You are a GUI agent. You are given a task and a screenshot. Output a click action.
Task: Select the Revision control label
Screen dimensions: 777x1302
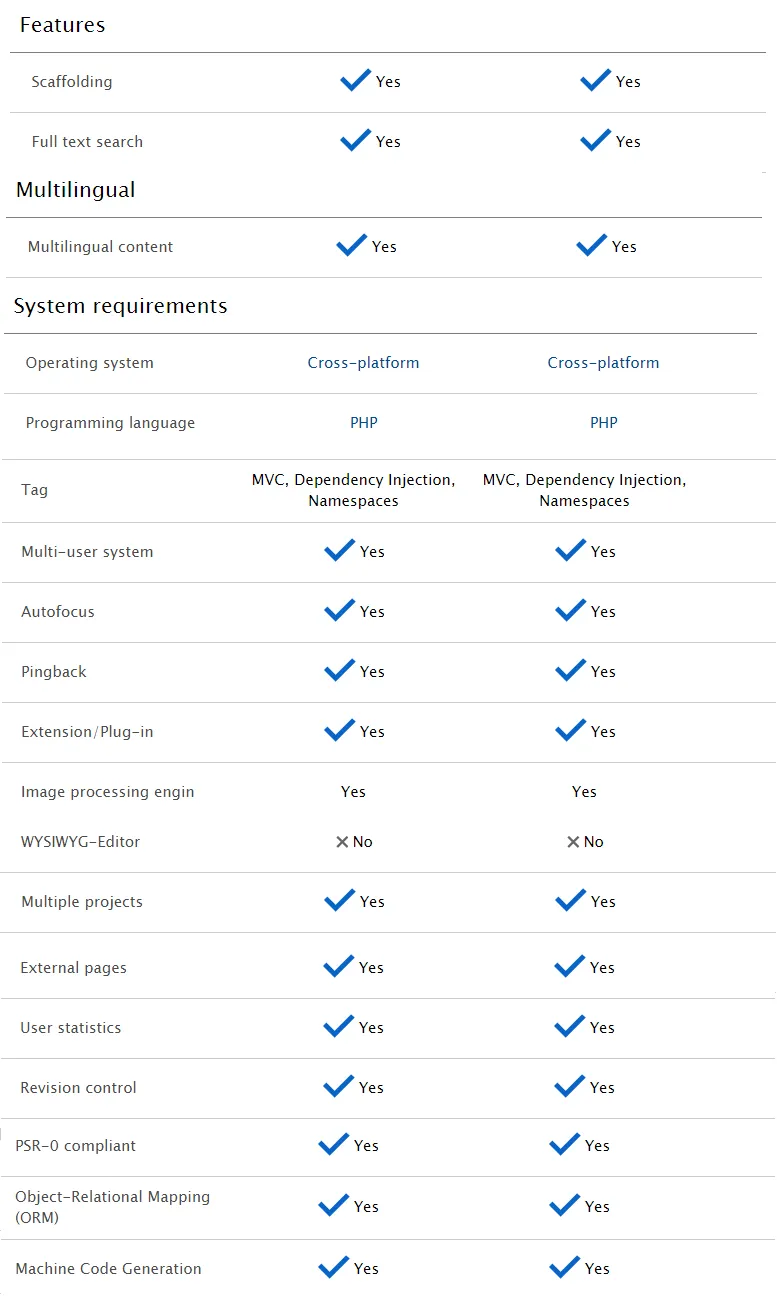coord(78,1088)
